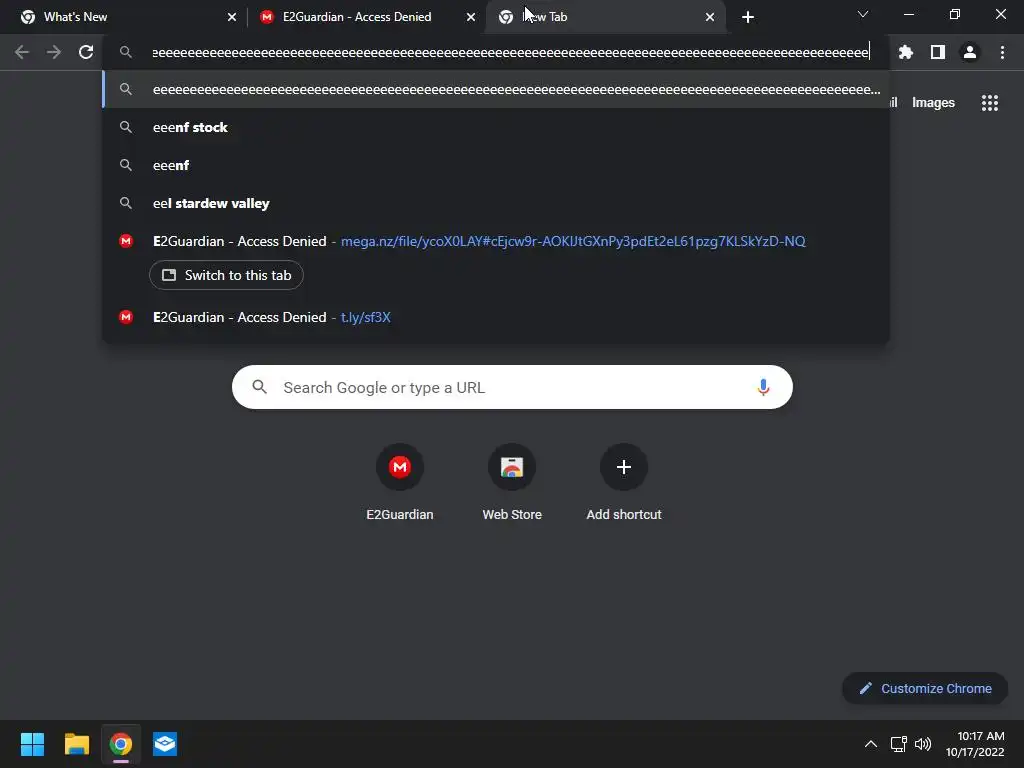Open a new tab with plus button
This screenshot has width=1024, height=768.
coord(748,17)
